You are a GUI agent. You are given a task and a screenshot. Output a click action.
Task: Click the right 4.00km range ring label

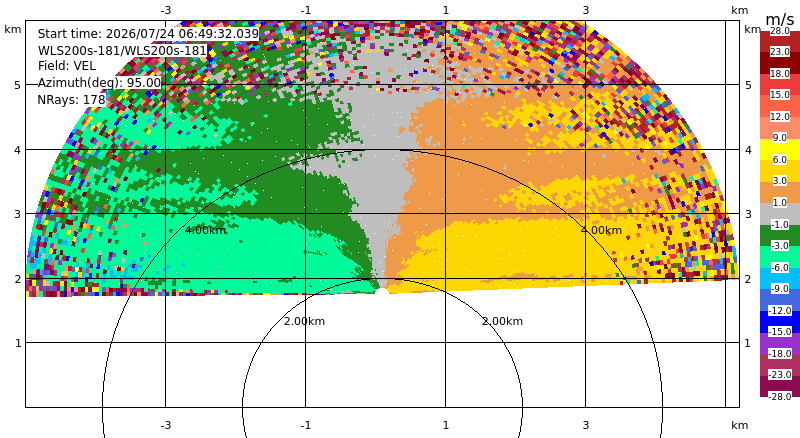(602, 230)
